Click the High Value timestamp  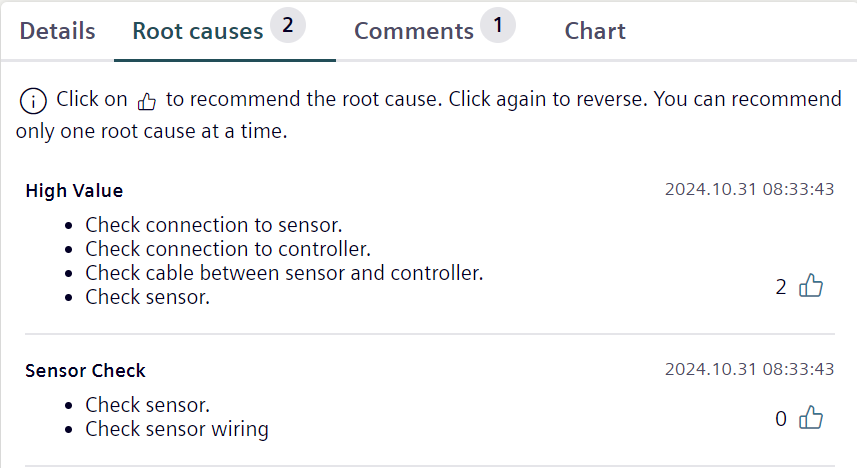coord(749,189)
